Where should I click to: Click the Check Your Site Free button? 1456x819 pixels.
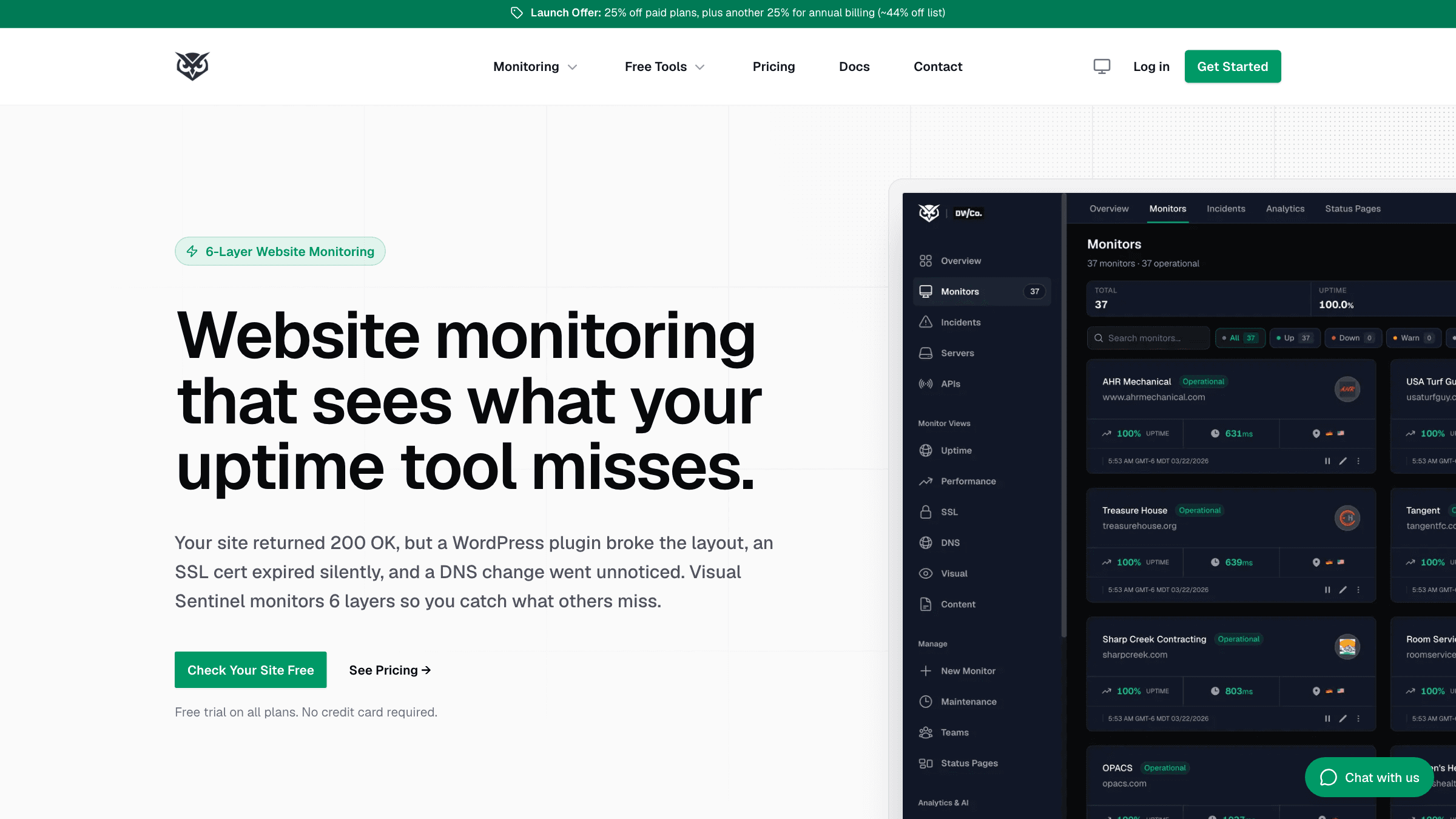click(250, 670)
